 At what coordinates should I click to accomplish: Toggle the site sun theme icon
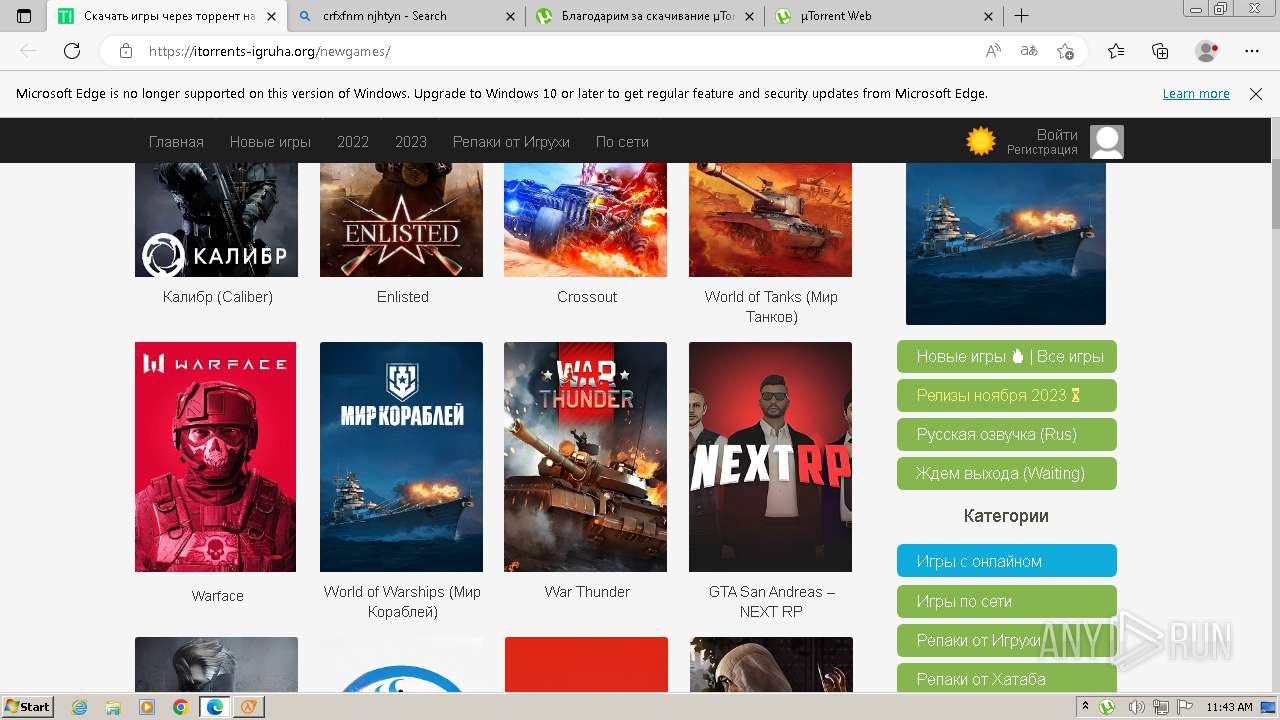(x=981, y=141)
